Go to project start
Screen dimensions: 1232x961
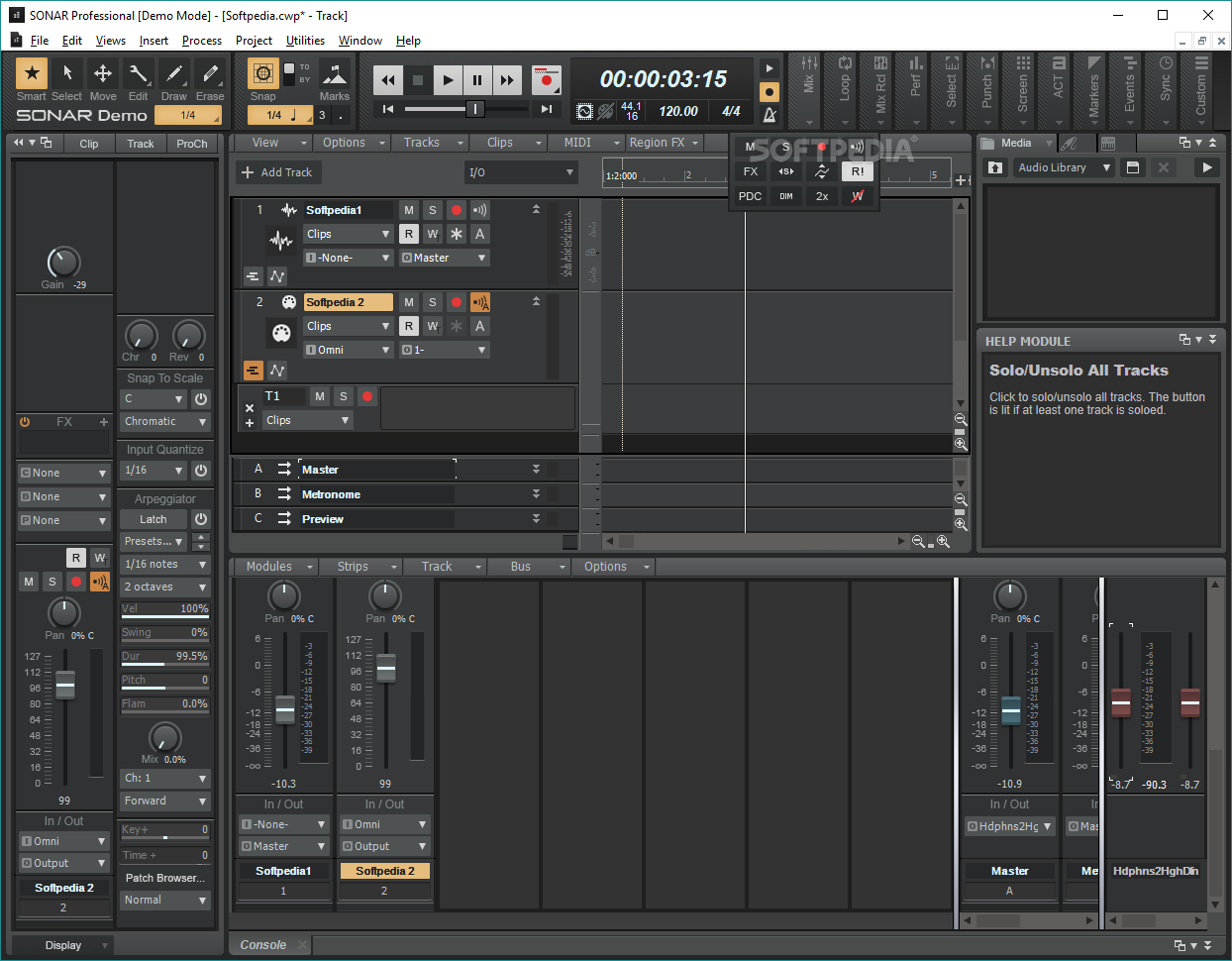click(x=388, y=109)
